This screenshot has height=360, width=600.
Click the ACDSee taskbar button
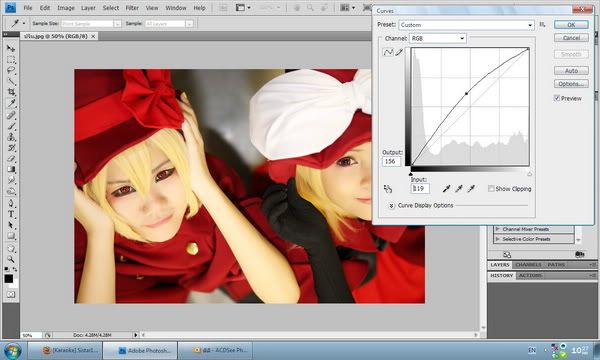coord(215,350)
